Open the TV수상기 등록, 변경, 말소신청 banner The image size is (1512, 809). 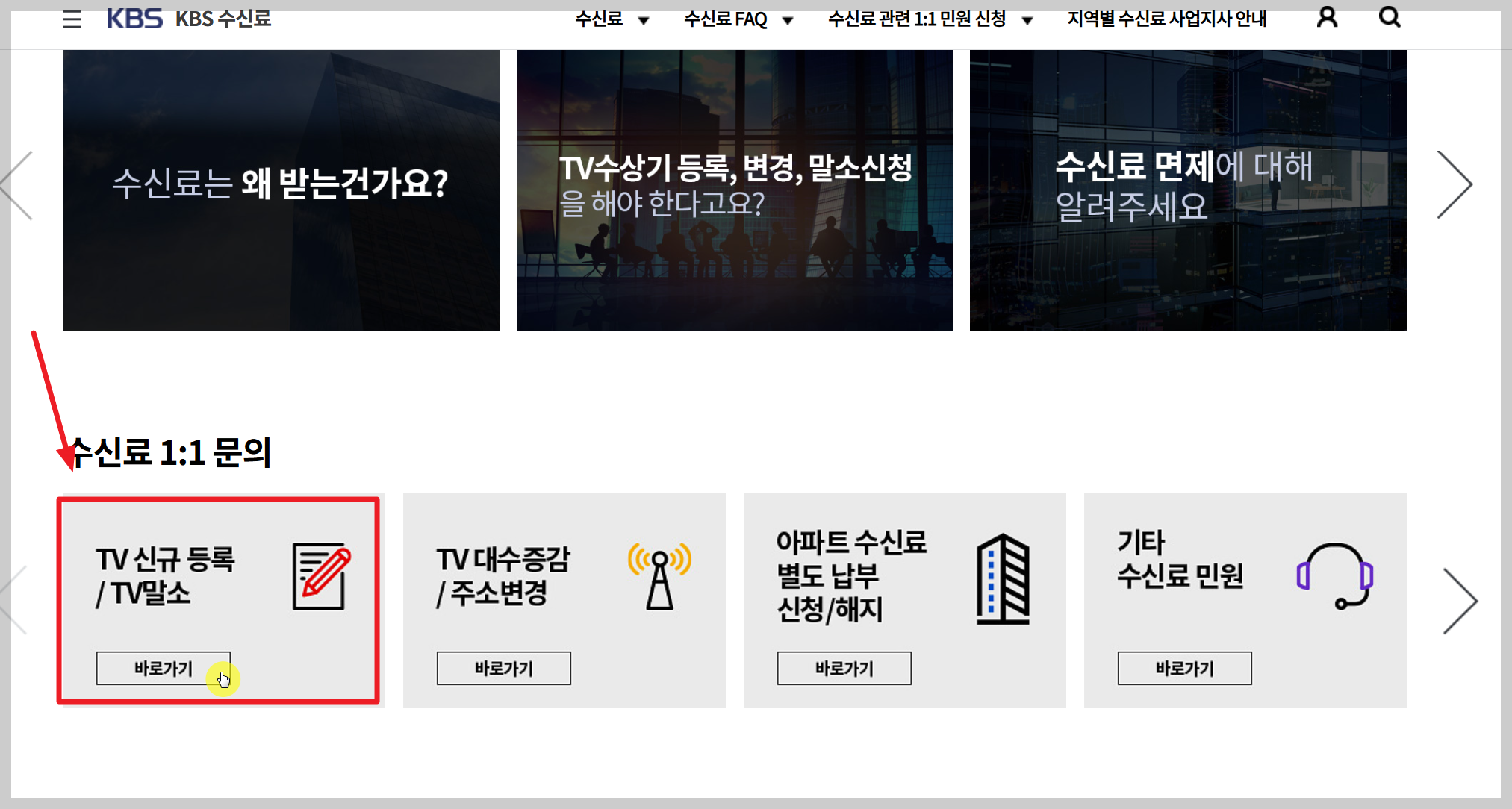tap(735, 190)
